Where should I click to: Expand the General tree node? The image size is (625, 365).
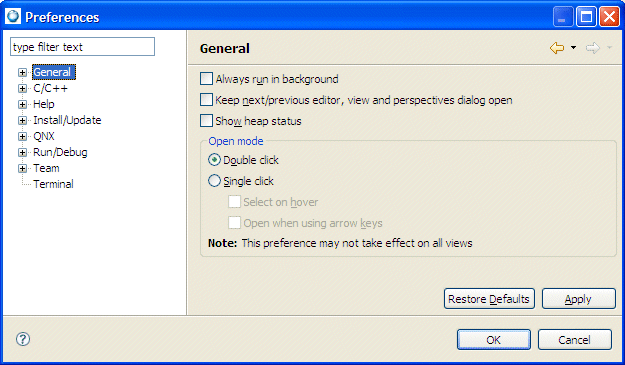tap(22, 72)
